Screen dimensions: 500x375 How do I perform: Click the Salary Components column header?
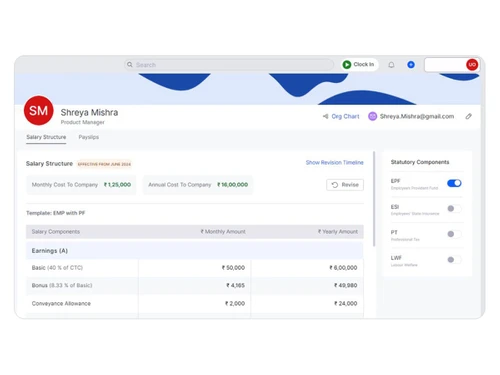point(56,232)
